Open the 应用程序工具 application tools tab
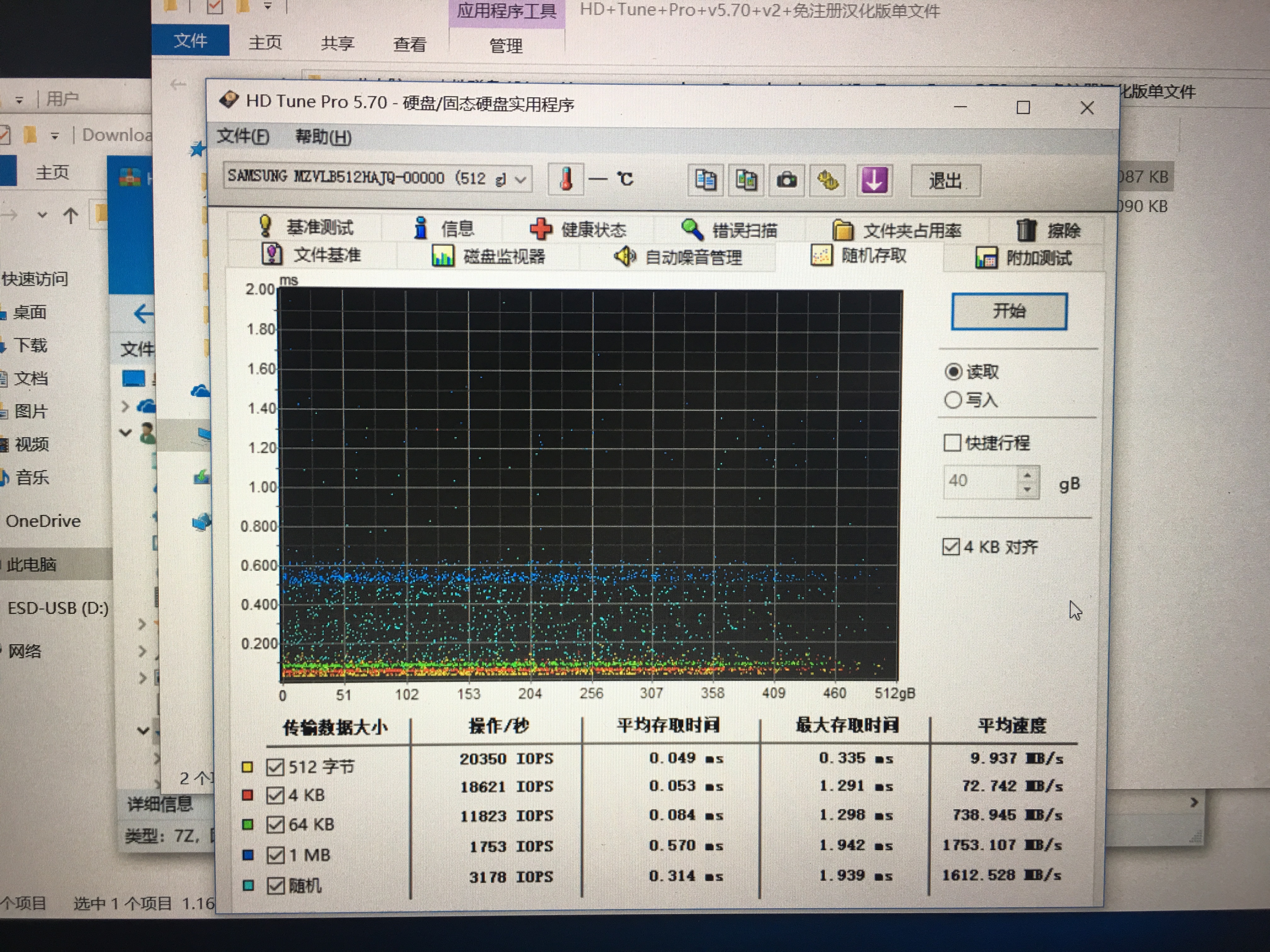The image size is (1270, 952). (506, 11)
